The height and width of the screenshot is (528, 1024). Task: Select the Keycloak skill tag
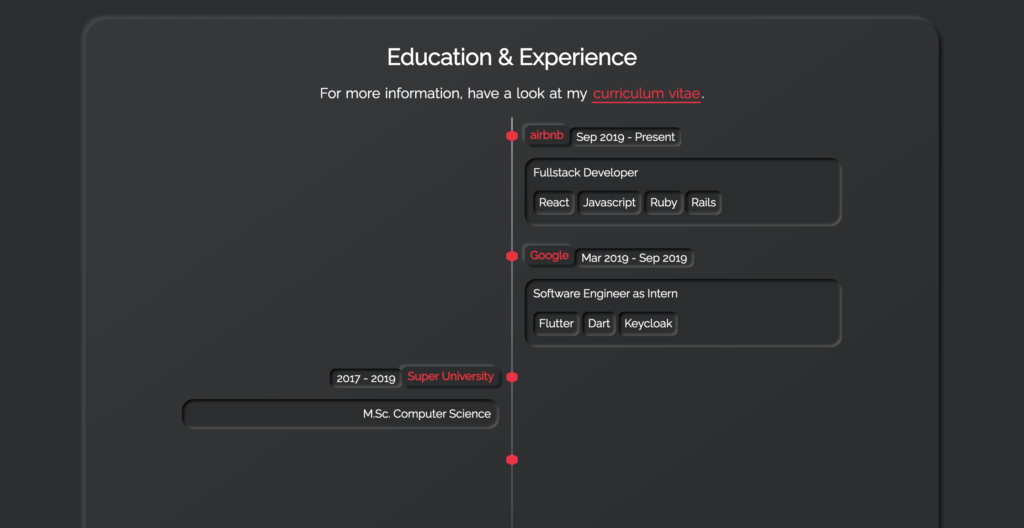point(648,324)
